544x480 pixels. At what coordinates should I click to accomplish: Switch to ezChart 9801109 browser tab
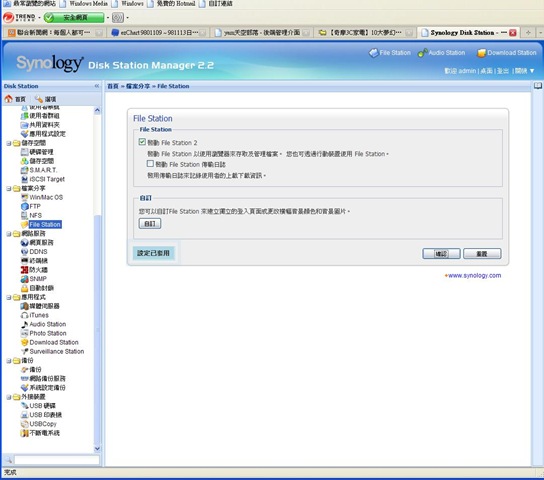(x=159, y=33)
